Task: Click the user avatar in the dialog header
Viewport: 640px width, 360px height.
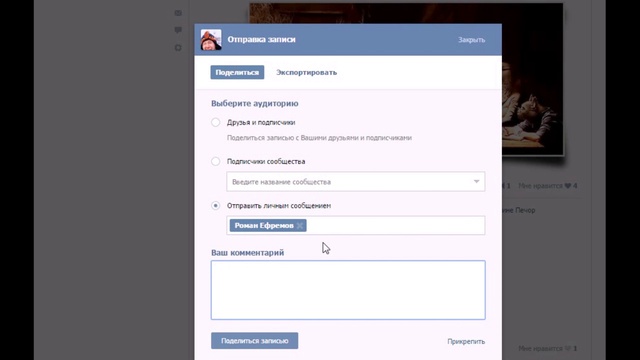Action: (211, 40)
